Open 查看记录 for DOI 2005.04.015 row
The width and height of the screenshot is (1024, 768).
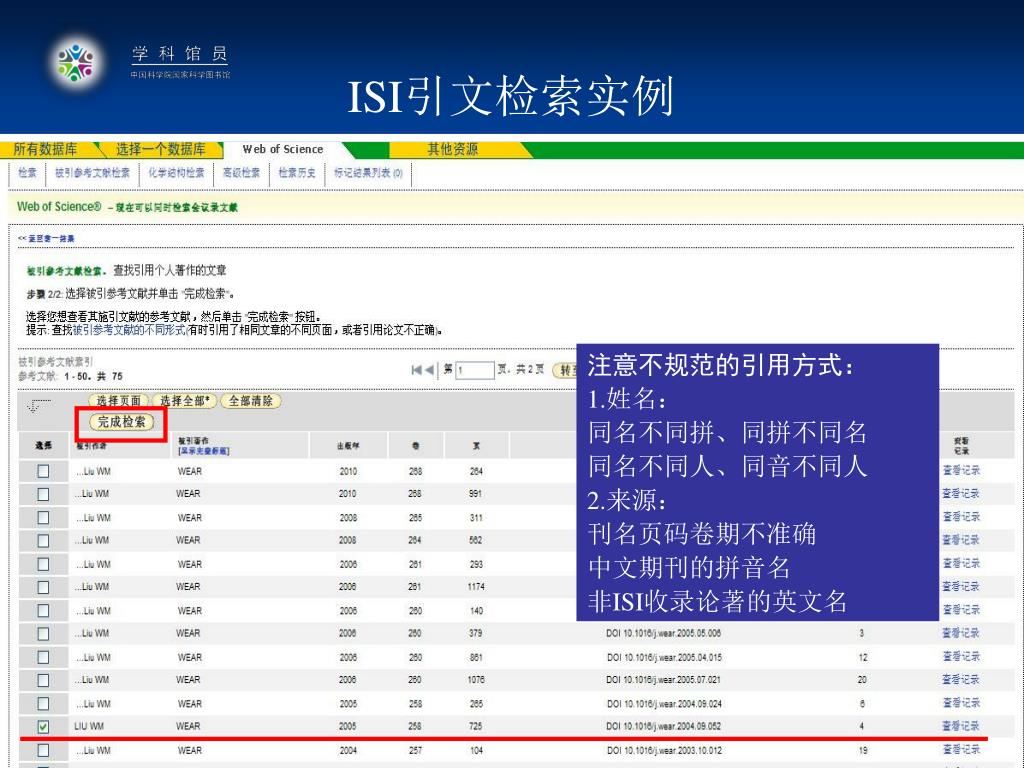(961, 656)
